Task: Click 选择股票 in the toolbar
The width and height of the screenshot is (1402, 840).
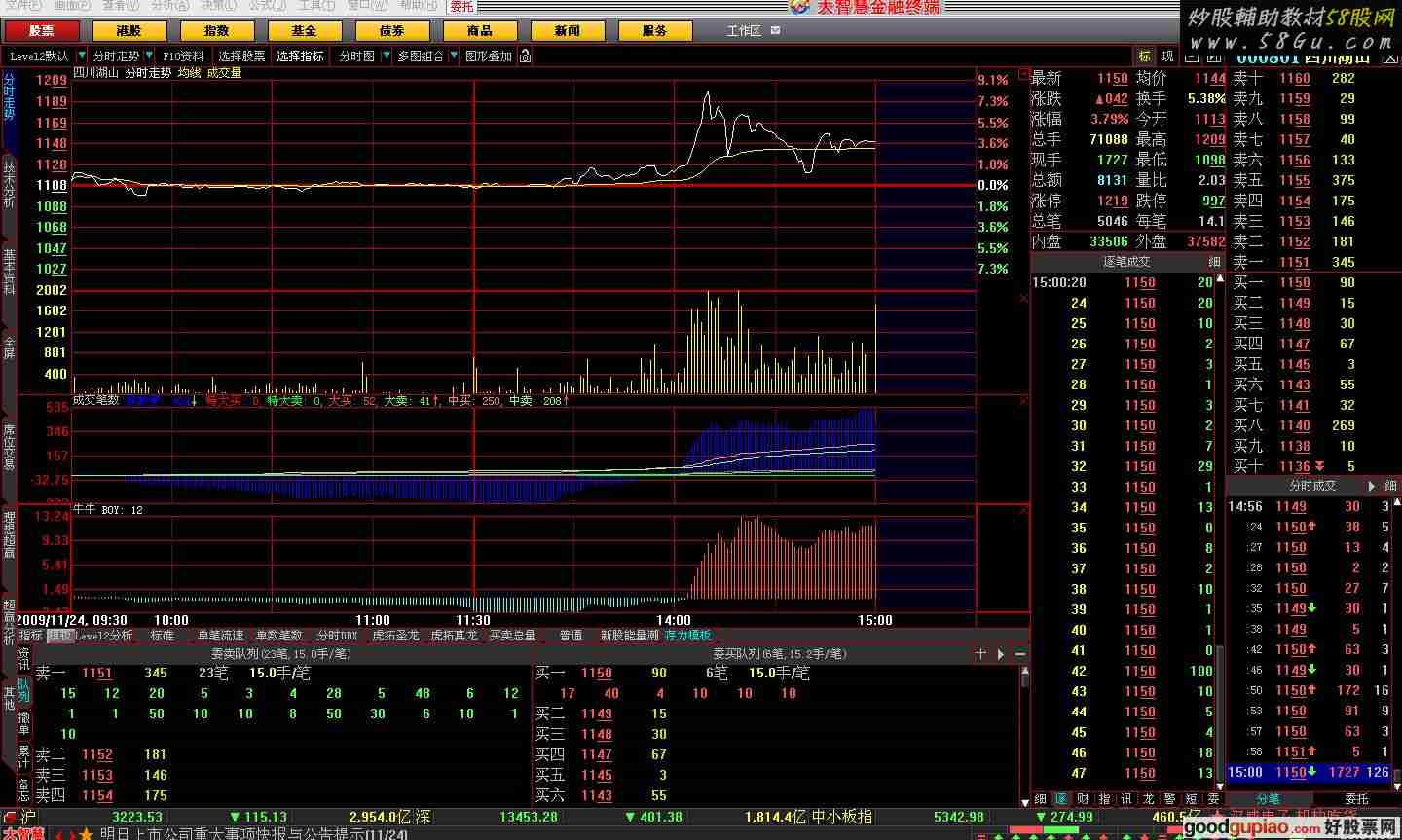Action: pos(241,56)
